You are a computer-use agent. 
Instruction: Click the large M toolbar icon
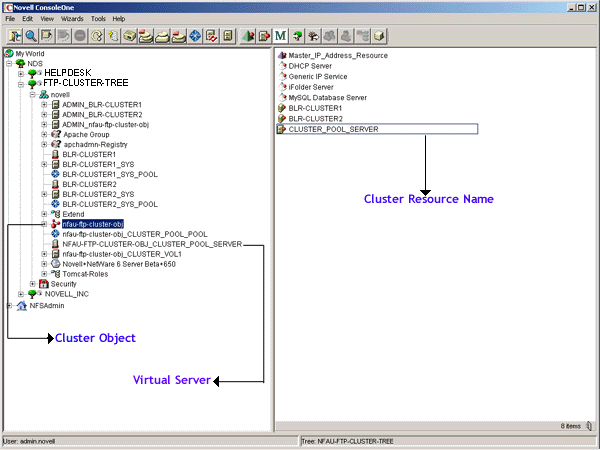point(280,36)
